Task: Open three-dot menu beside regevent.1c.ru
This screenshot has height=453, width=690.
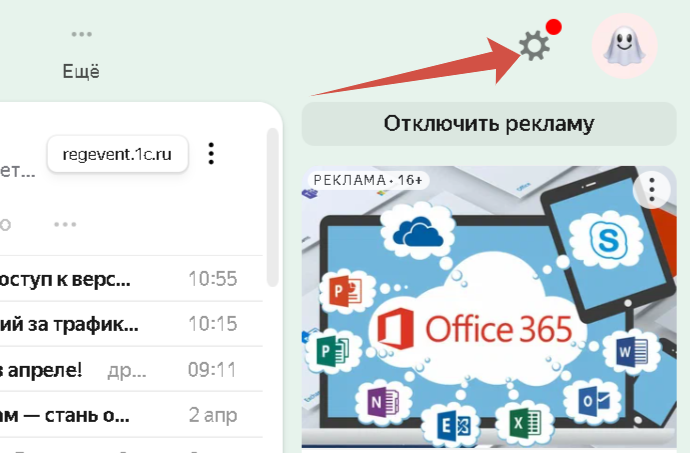Action: [x=211, y=154]
